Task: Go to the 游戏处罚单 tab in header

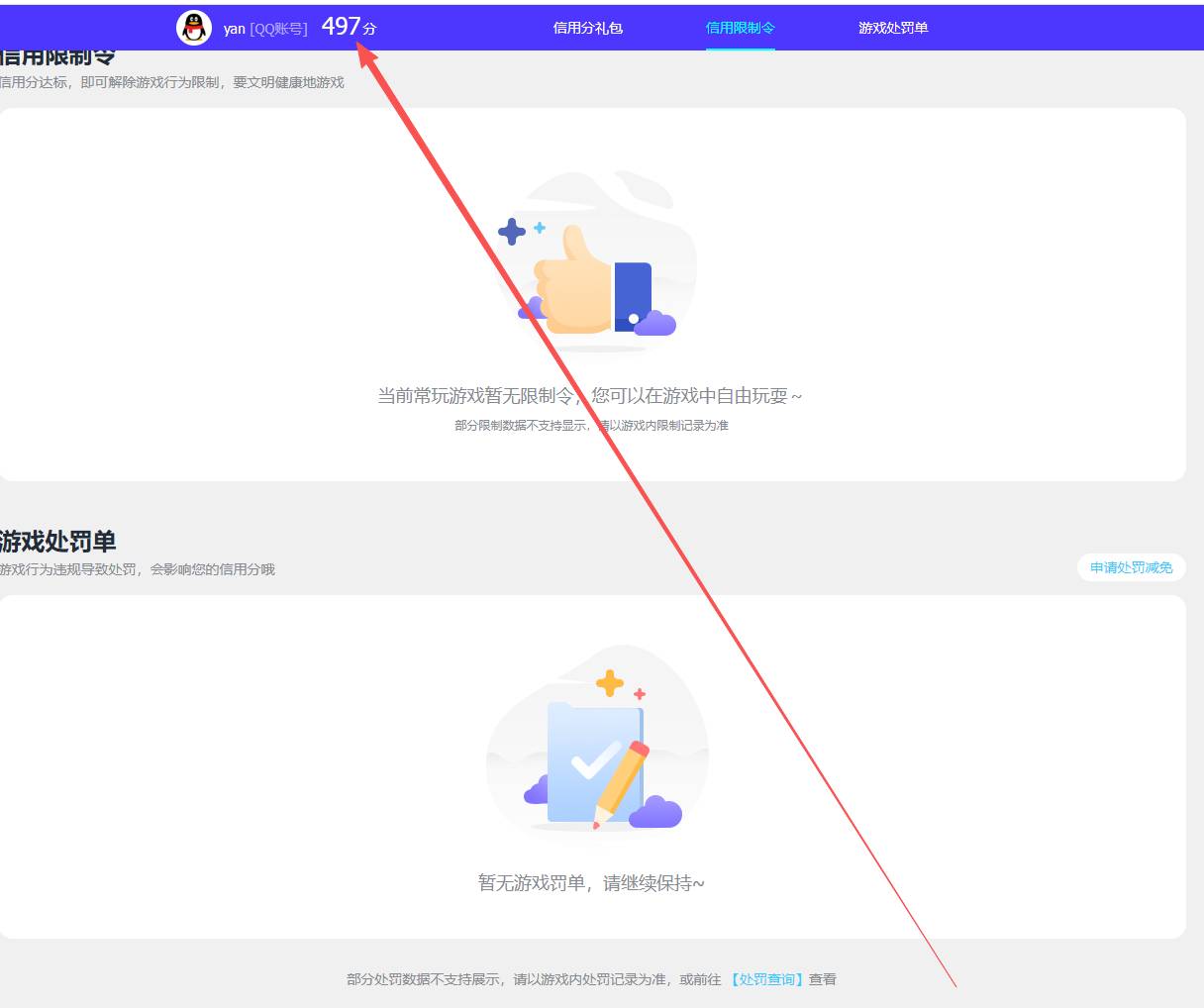Action: (x=893, y=28)
